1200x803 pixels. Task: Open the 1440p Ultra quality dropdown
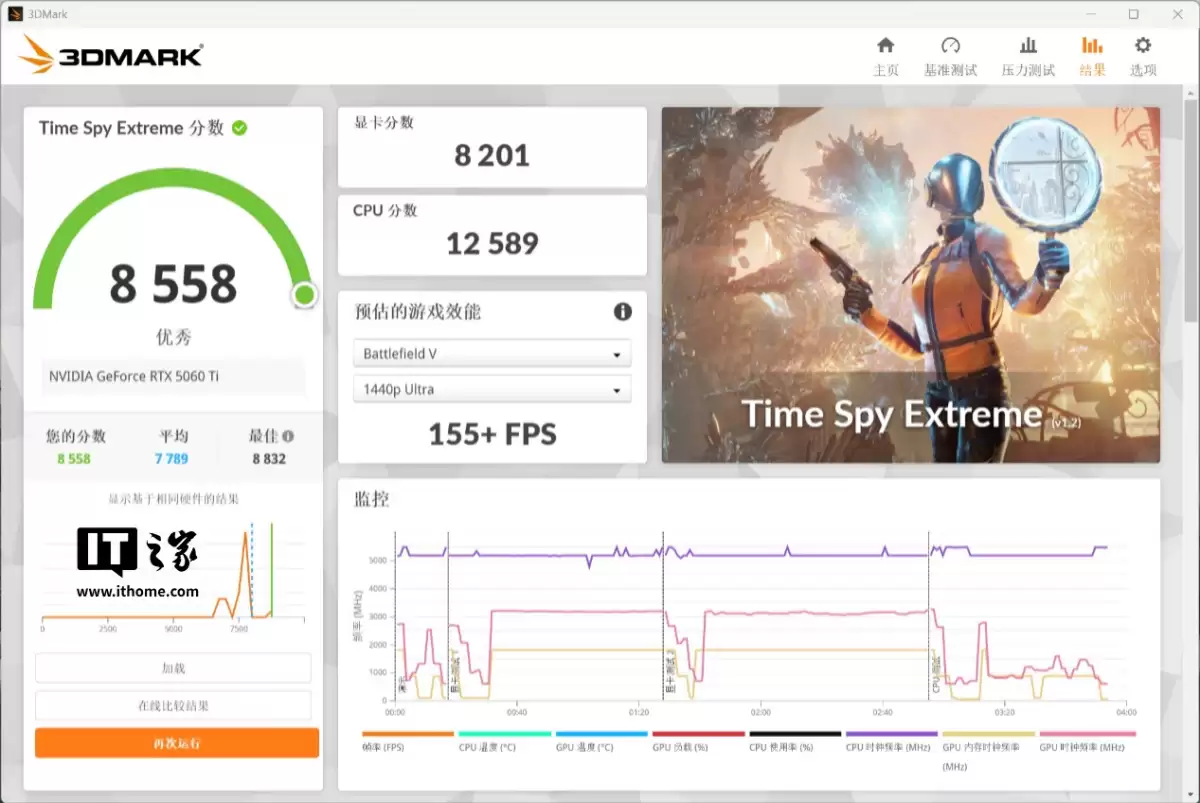(x=492, y=388)
